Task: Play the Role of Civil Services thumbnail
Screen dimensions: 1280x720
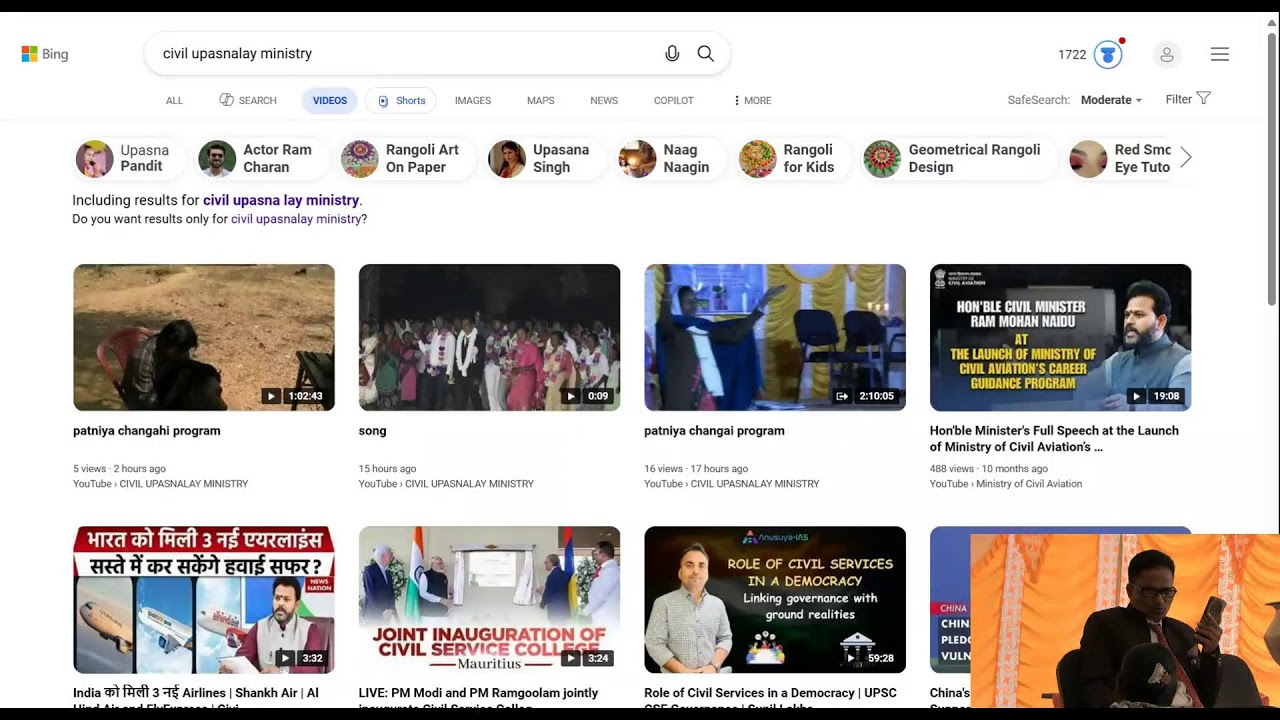Action: pyautogui.click(x=775, y=600)
